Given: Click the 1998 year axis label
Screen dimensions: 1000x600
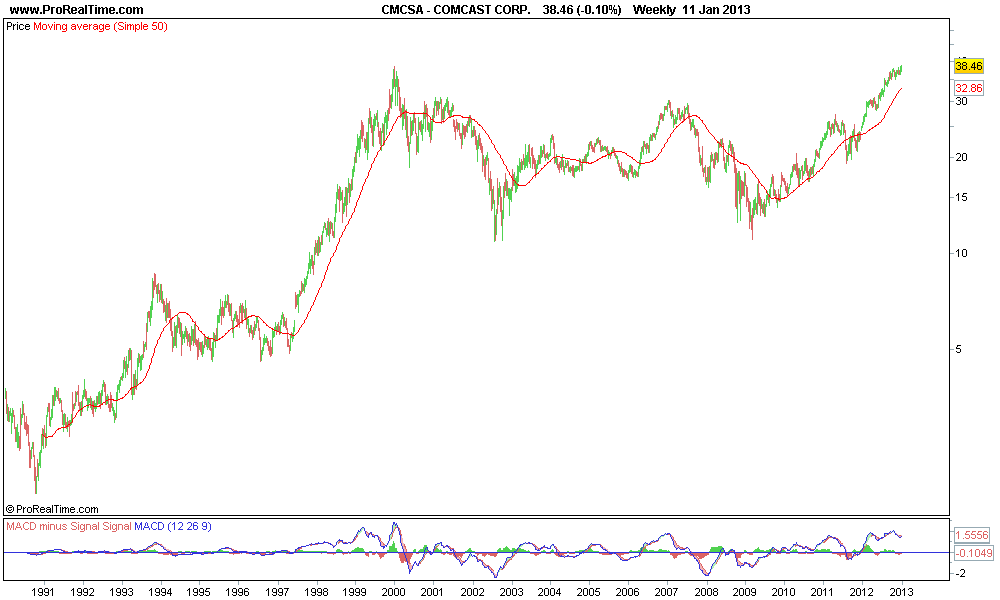Looking at the screenshot, I should pos(316,592).
